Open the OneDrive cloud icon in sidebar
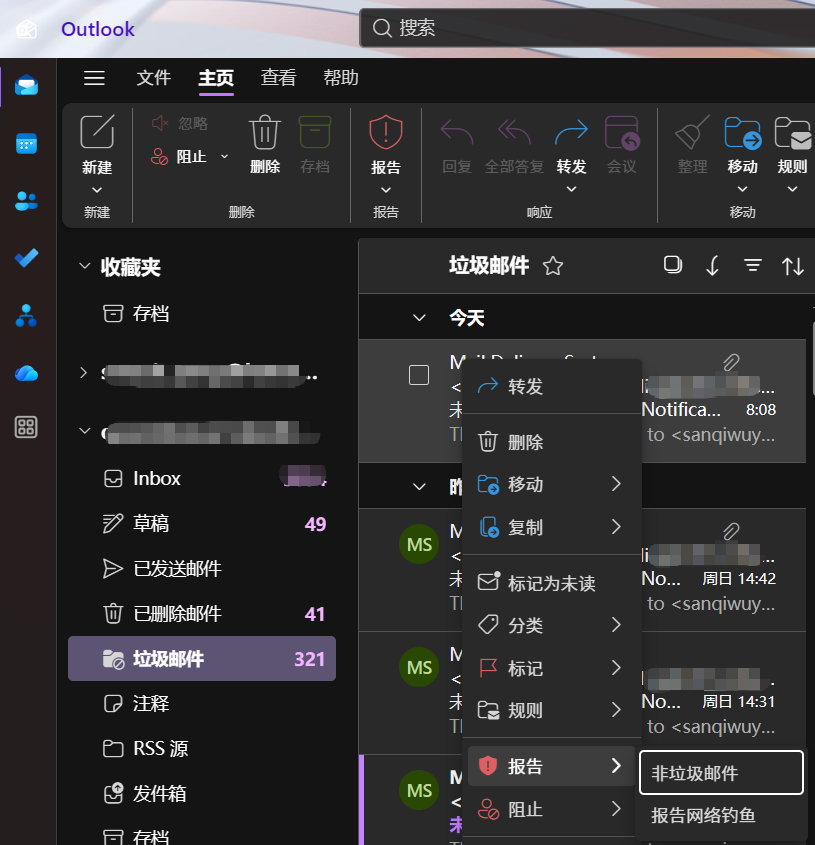815x845 pixels. click(27, 373)
